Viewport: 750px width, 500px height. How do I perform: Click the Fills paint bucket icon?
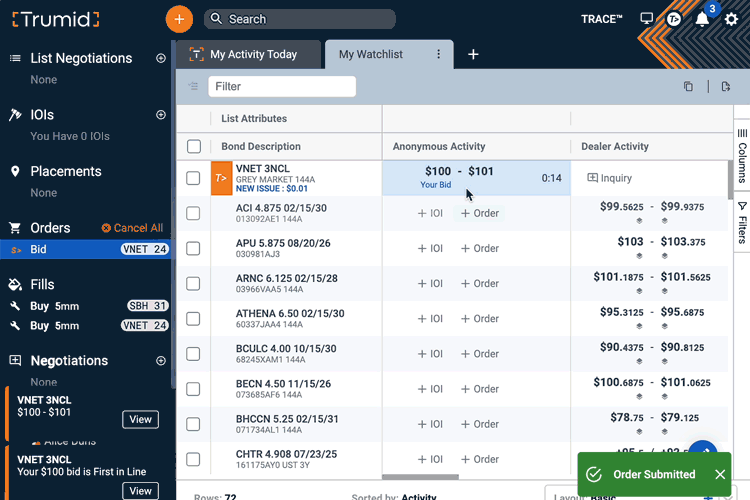tap(15, 284)
